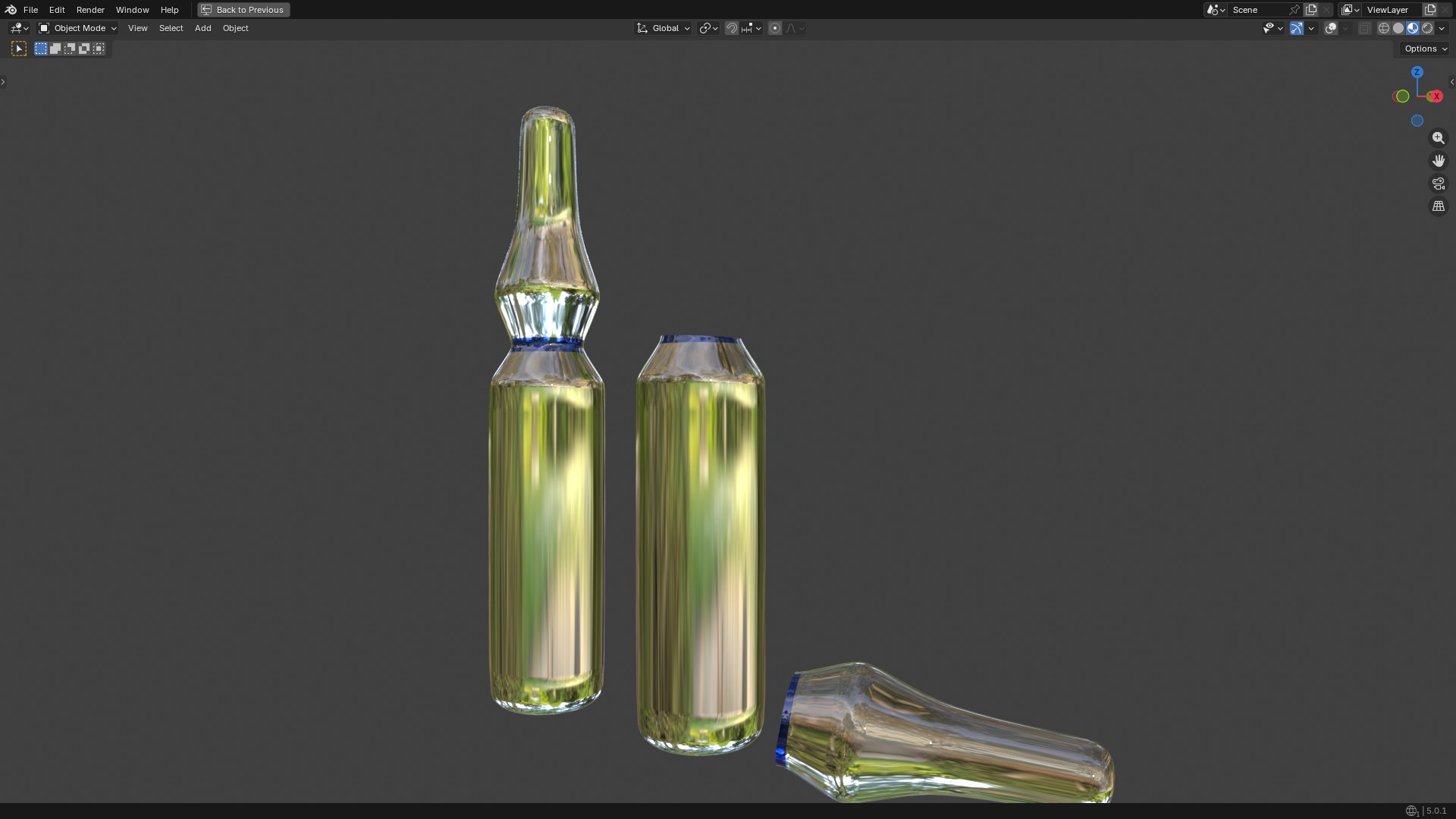Open the editor type selector dropdown

click(x=19, y=28)
